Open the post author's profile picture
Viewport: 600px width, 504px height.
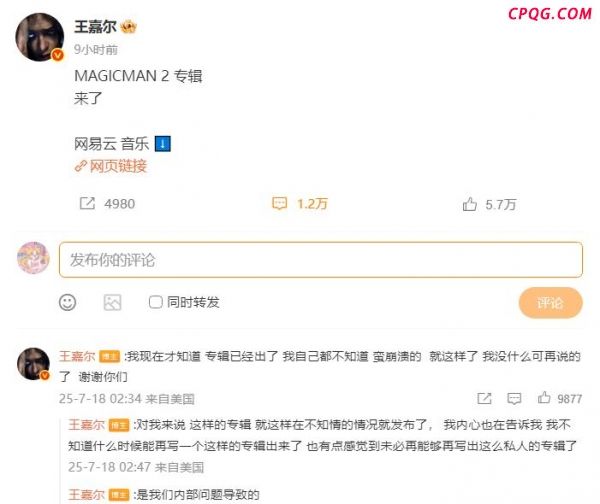[40, 37]
